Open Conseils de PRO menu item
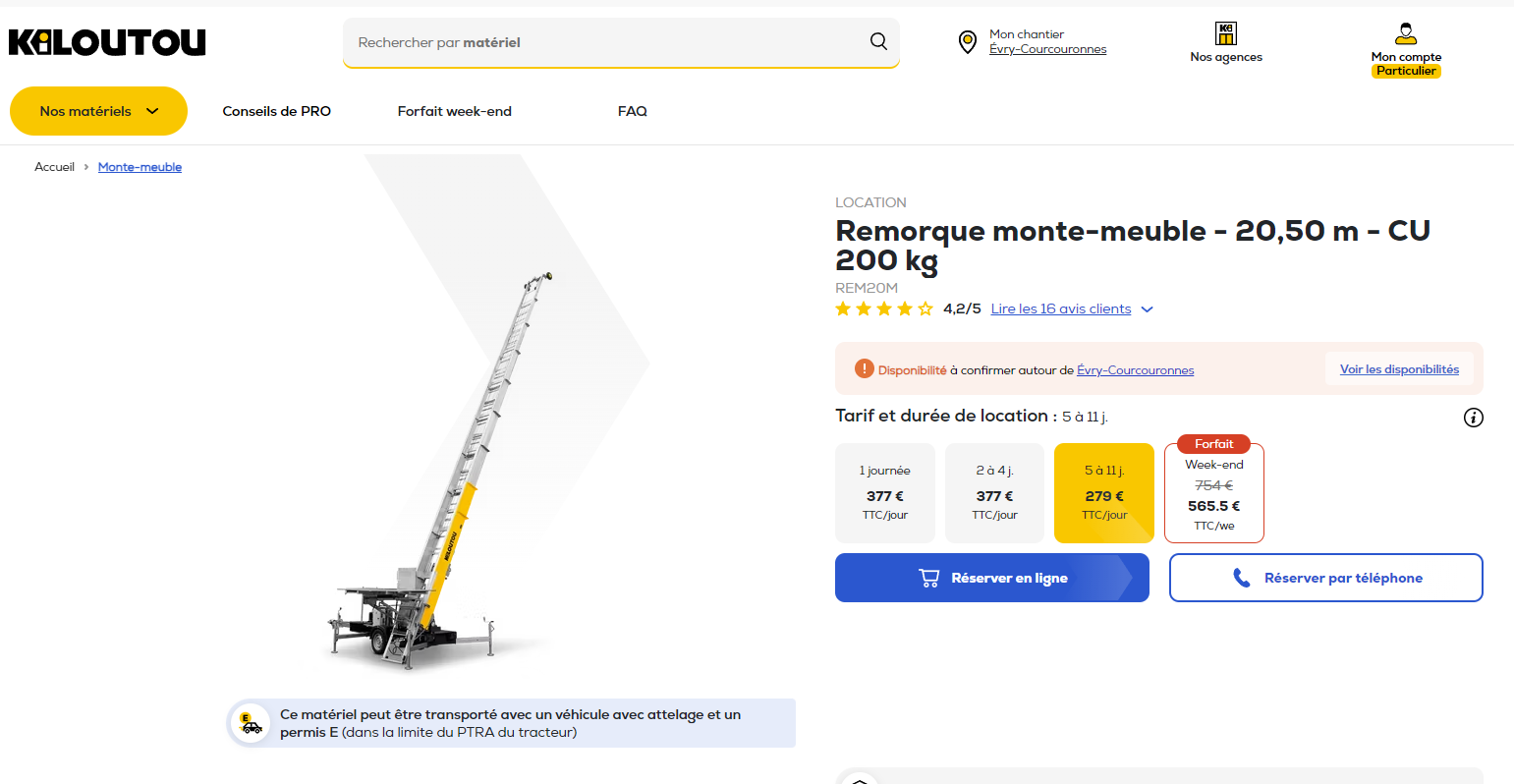1514x784 pixels. [x=277, y=111]
